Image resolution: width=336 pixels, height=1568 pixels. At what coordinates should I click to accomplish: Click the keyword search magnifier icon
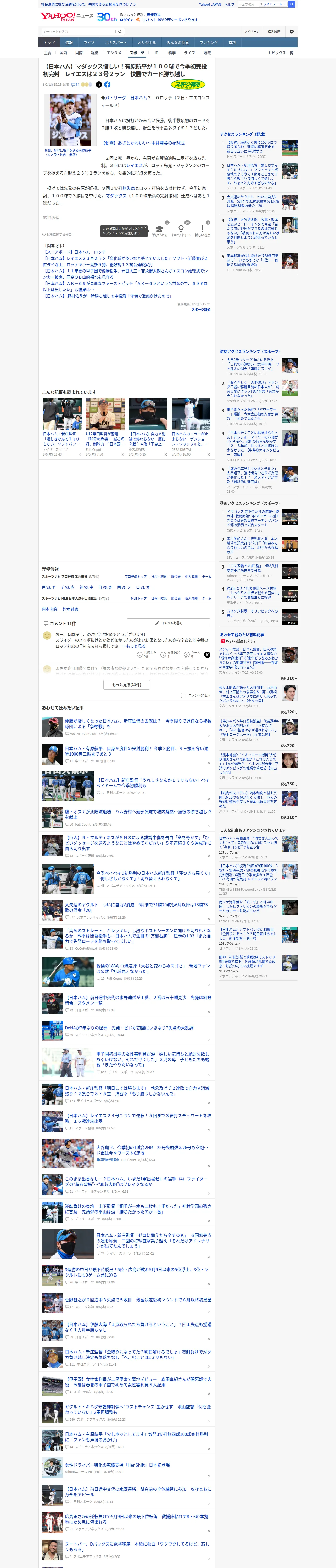point(120,32)
